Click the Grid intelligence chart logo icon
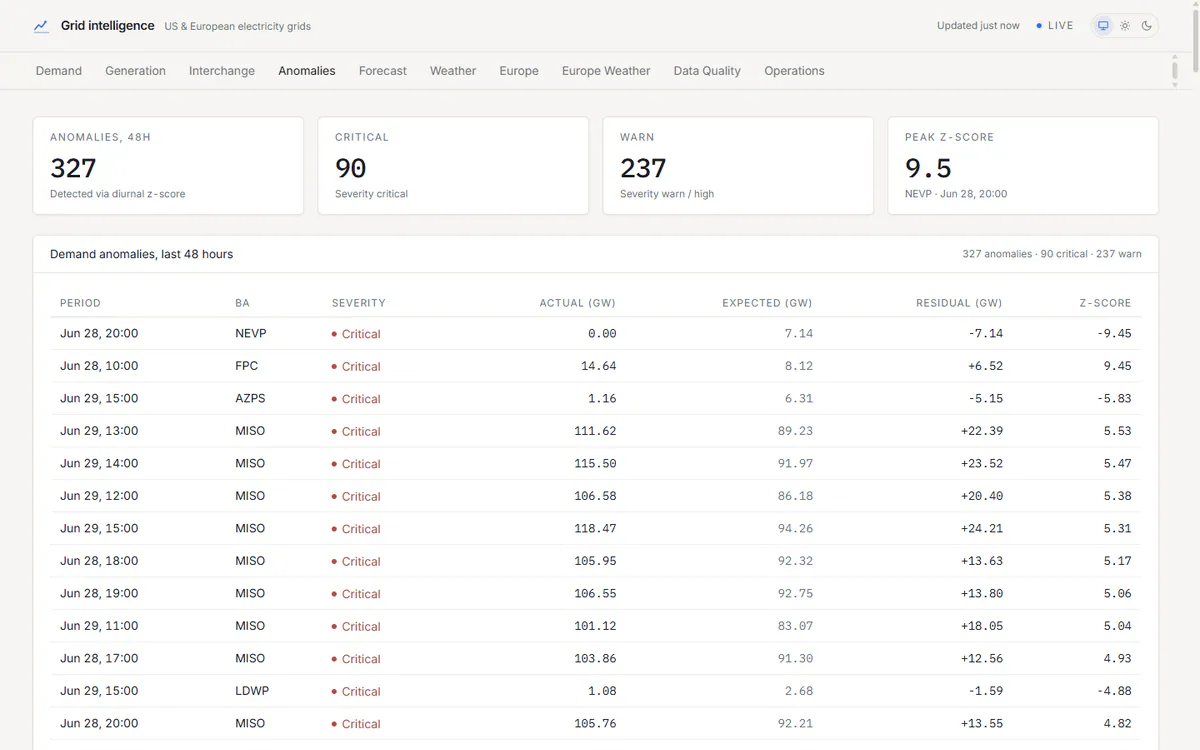The width and height of the screenshot is (1200, 750). (x=41, y=26)
